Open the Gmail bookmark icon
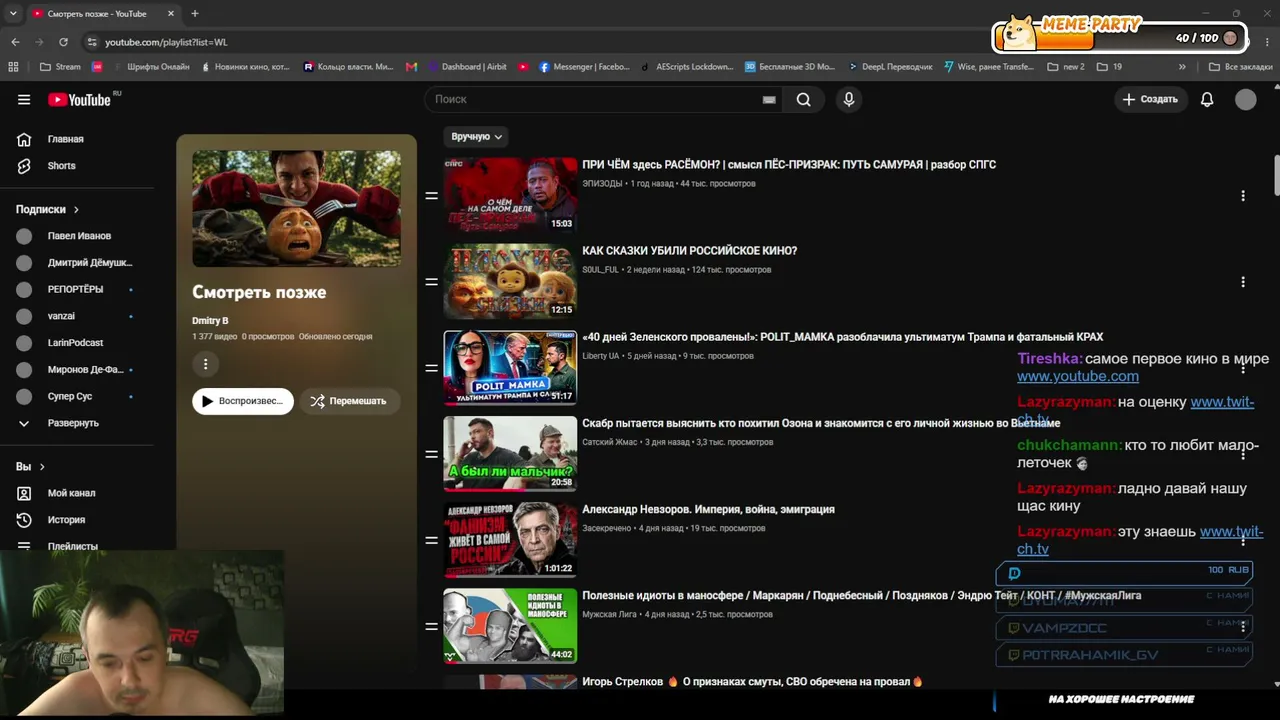Screen dimensions: 1280x720 [x=411, y=67]
